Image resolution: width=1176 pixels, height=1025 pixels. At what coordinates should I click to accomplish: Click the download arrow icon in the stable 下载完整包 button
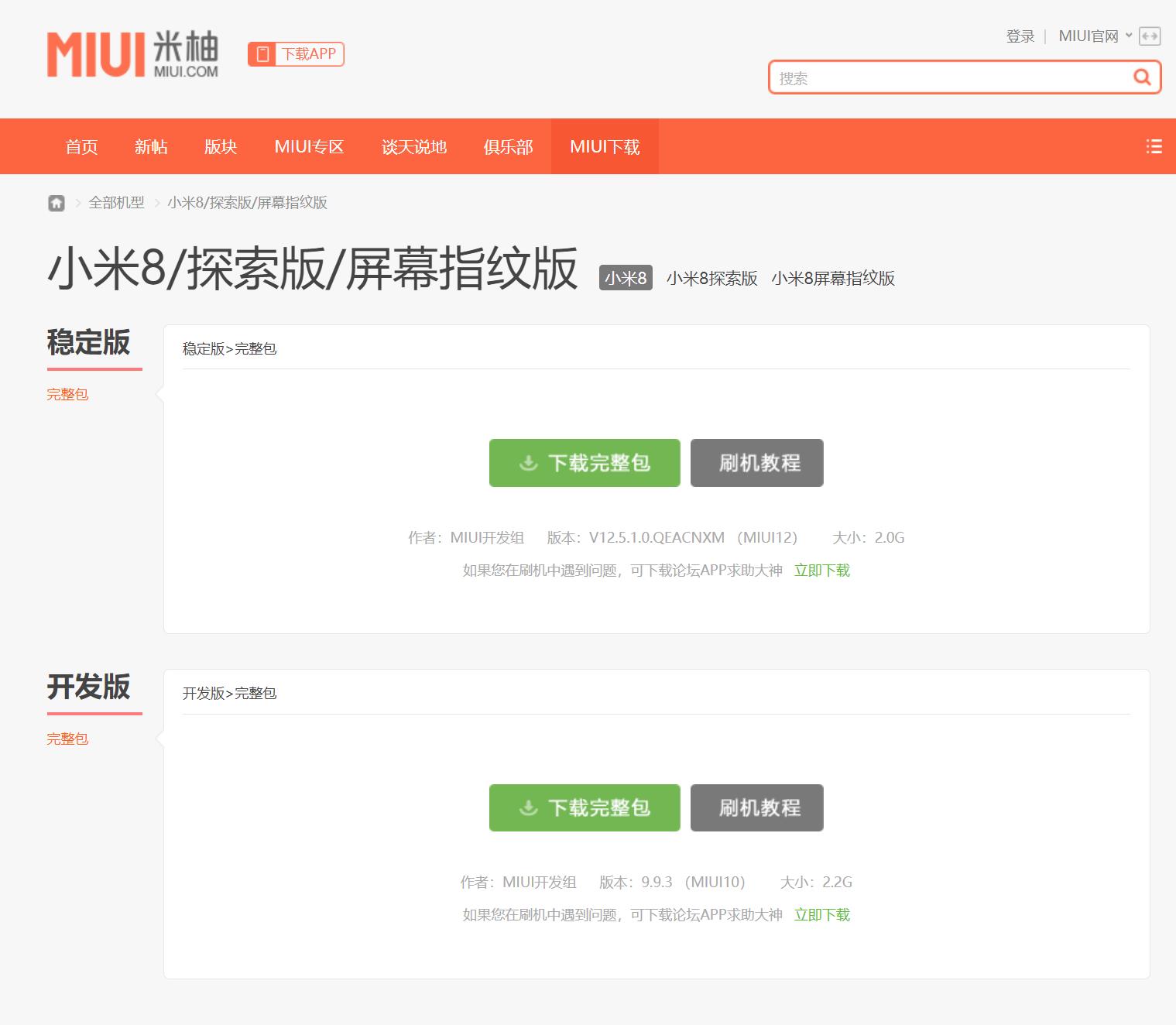(x=527, y=462)
